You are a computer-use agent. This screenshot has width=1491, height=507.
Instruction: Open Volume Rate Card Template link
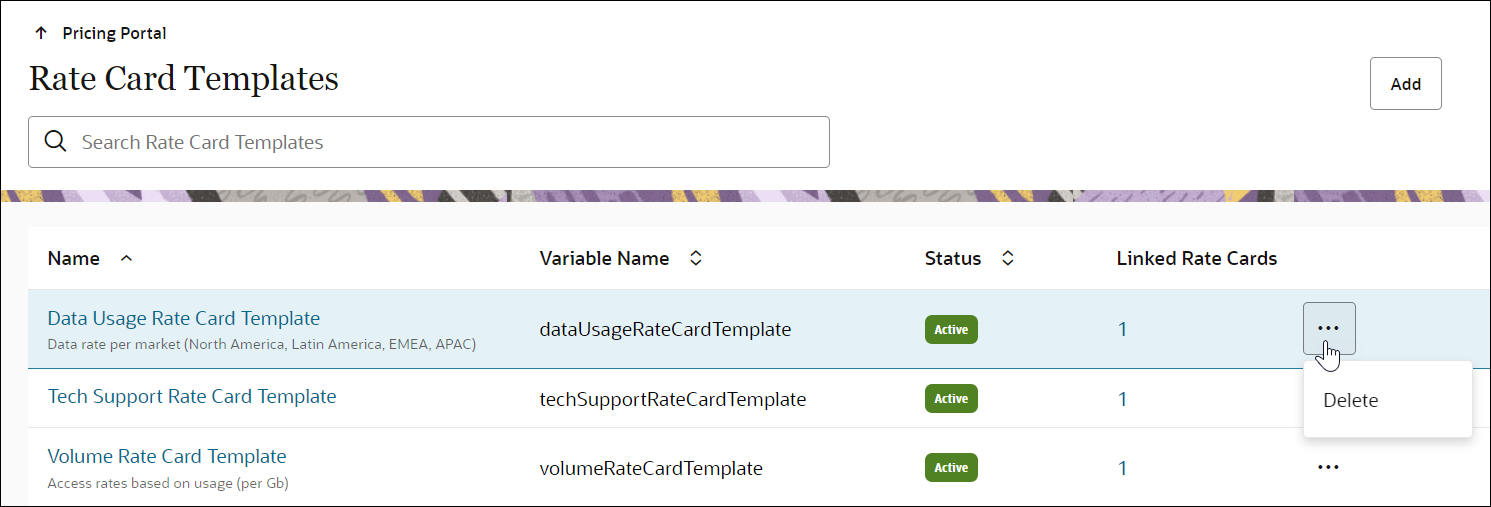(x=167, y=456)
